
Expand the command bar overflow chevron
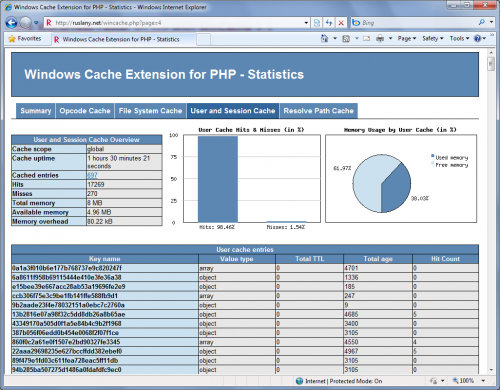pyautogui.click(x=492, y=35)
